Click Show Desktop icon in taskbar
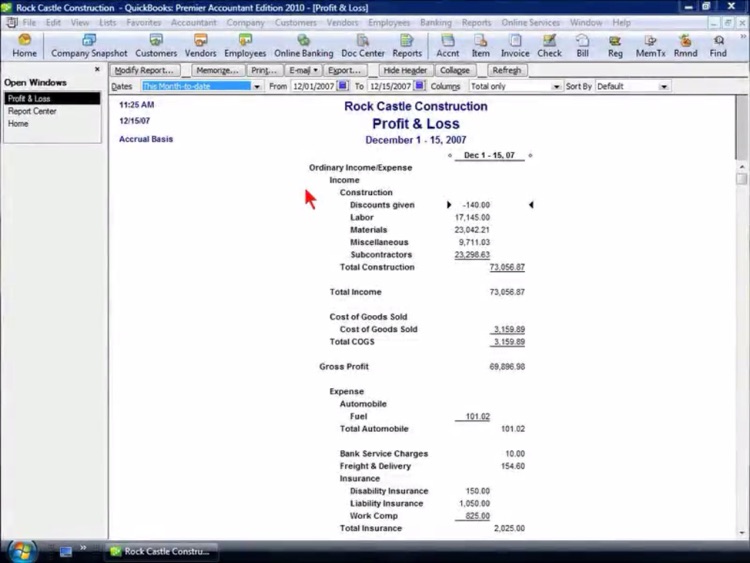The image size is (750, 563). (66, 552)
